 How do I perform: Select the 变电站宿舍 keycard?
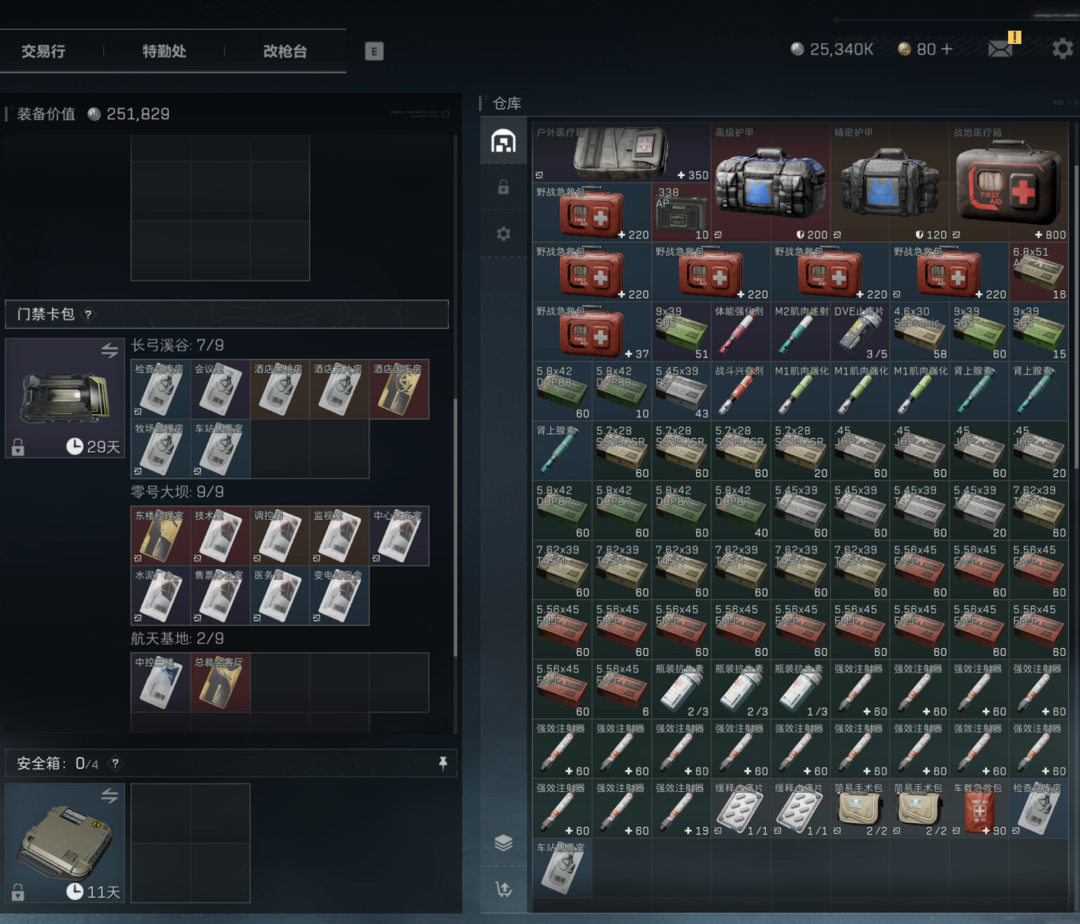[x=340, y=596]
